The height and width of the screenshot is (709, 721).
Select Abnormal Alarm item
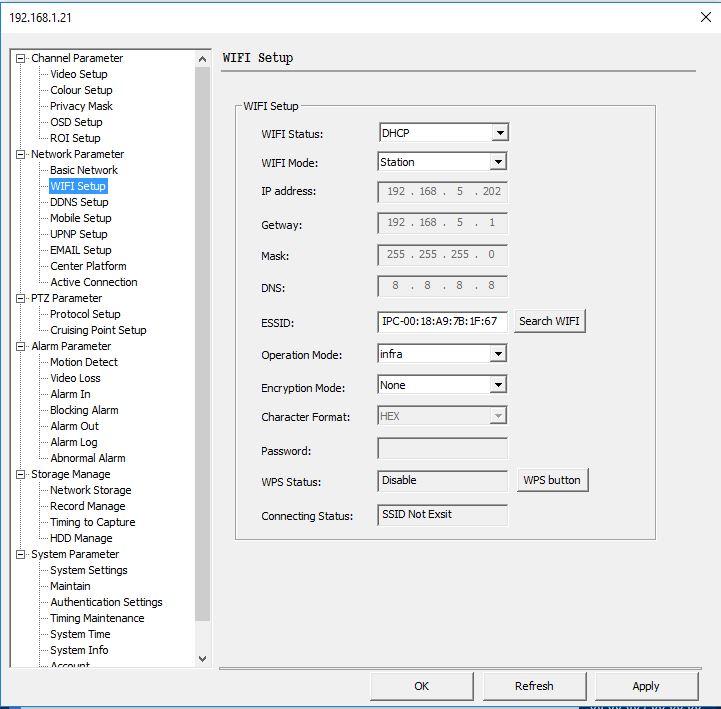(x=88, y=458)
